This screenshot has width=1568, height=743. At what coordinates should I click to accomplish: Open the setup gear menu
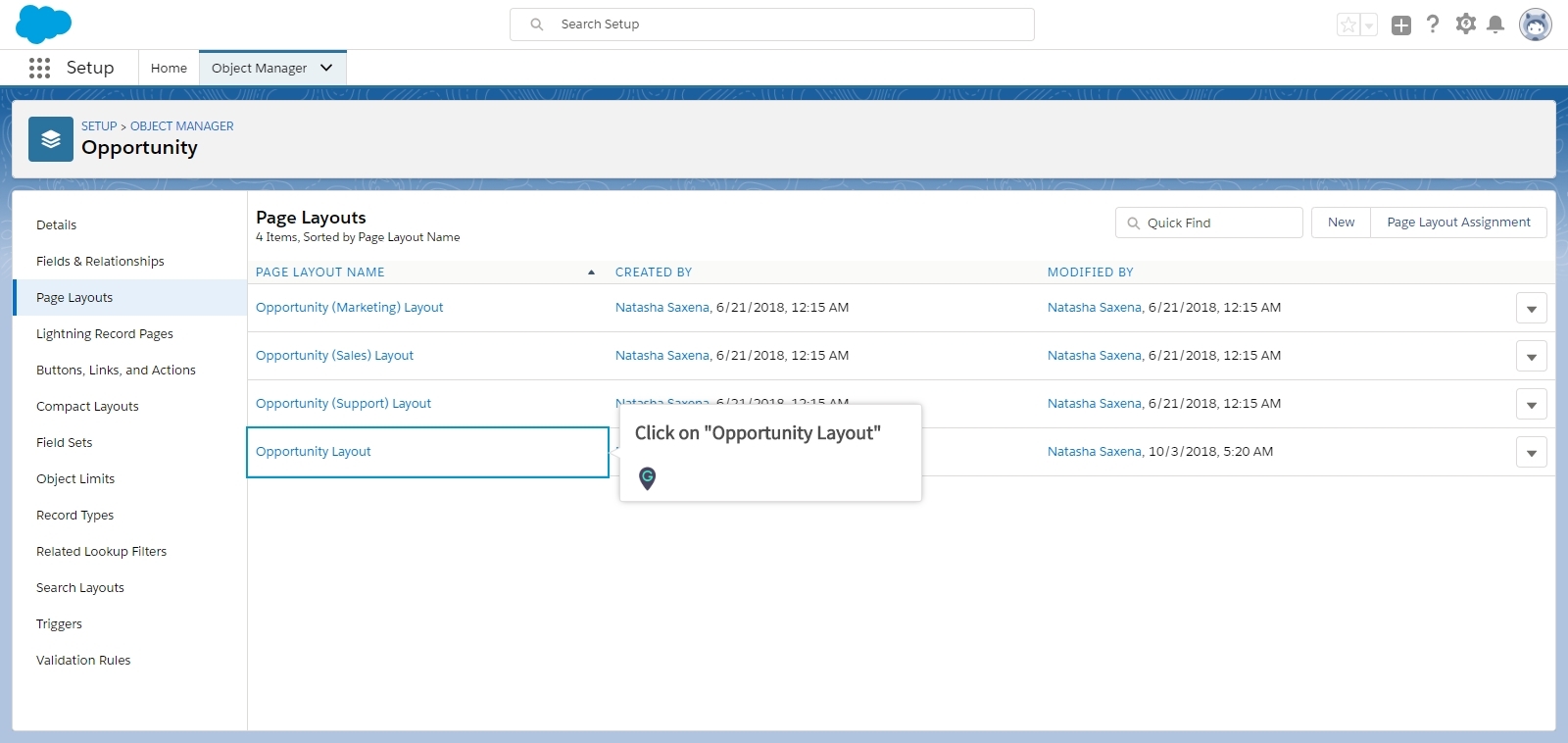pyautogui.click(x=1465, y=25)
